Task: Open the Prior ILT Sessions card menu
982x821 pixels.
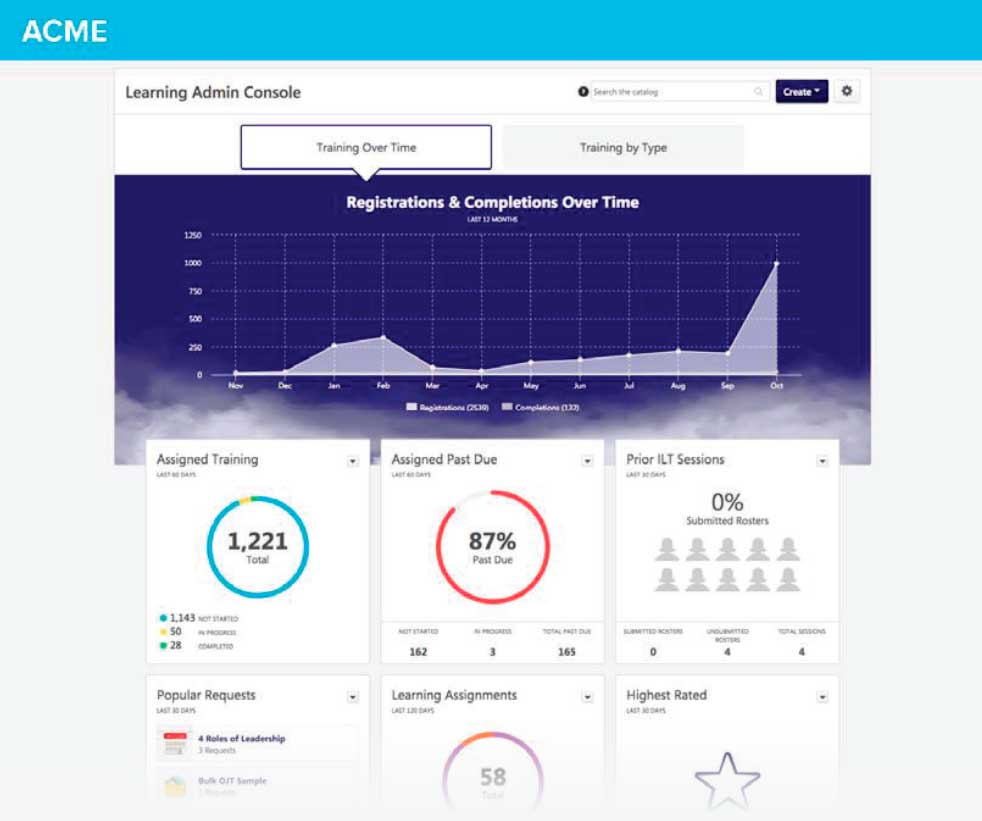Action: (x=822, y=461)
